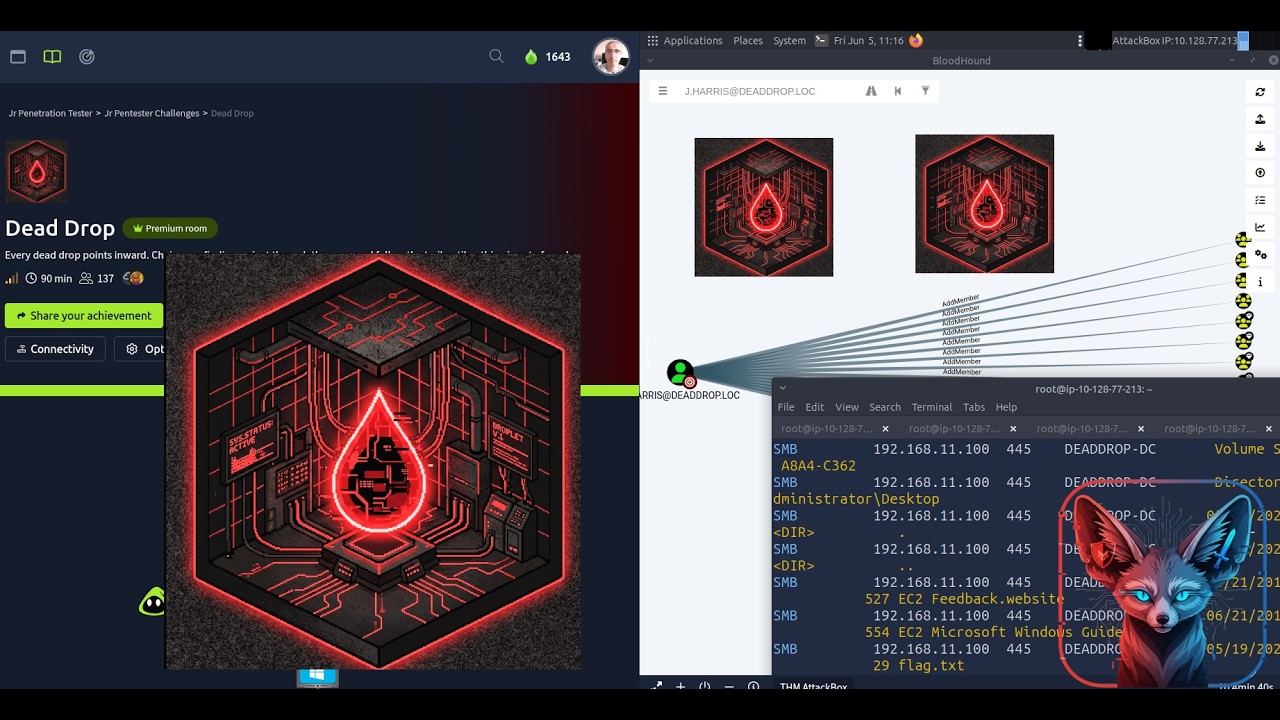Open Places menu in AttackBox panel
This screenshot has width=1280, height=720.
click(x=748, y=41)
